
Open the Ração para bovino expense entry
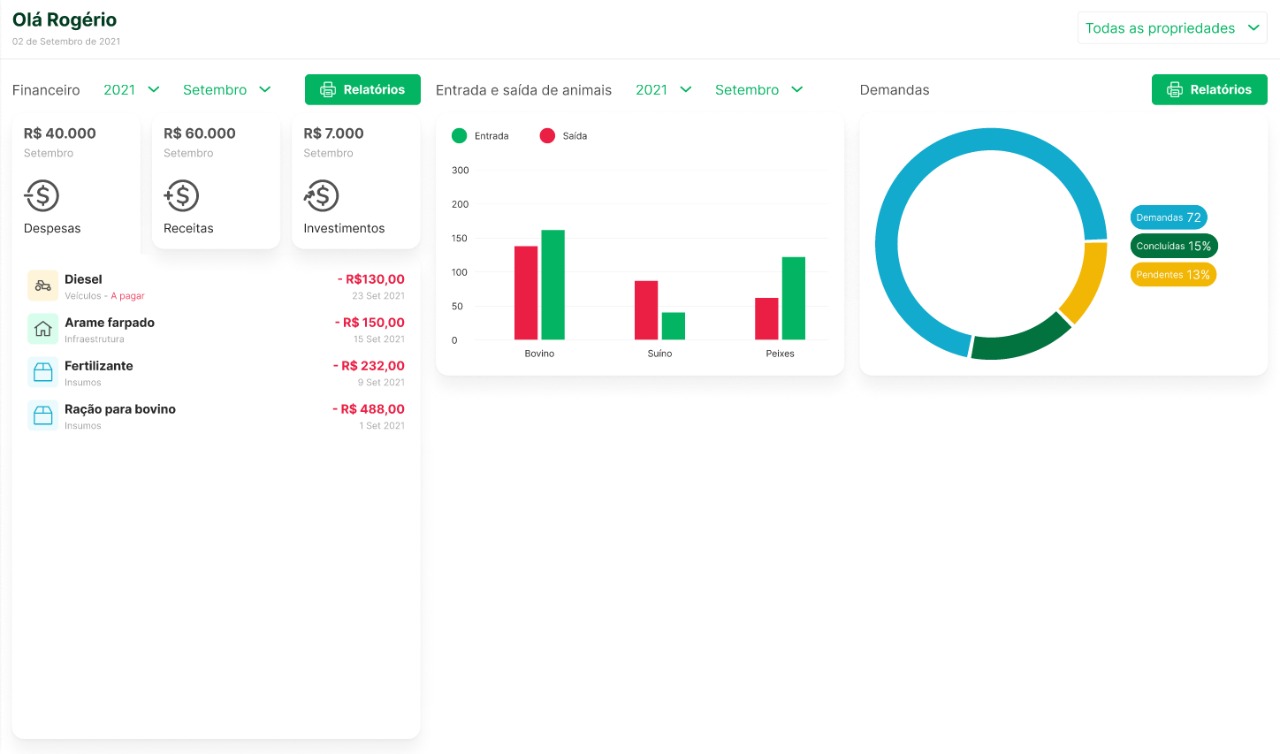pos(216,415)
